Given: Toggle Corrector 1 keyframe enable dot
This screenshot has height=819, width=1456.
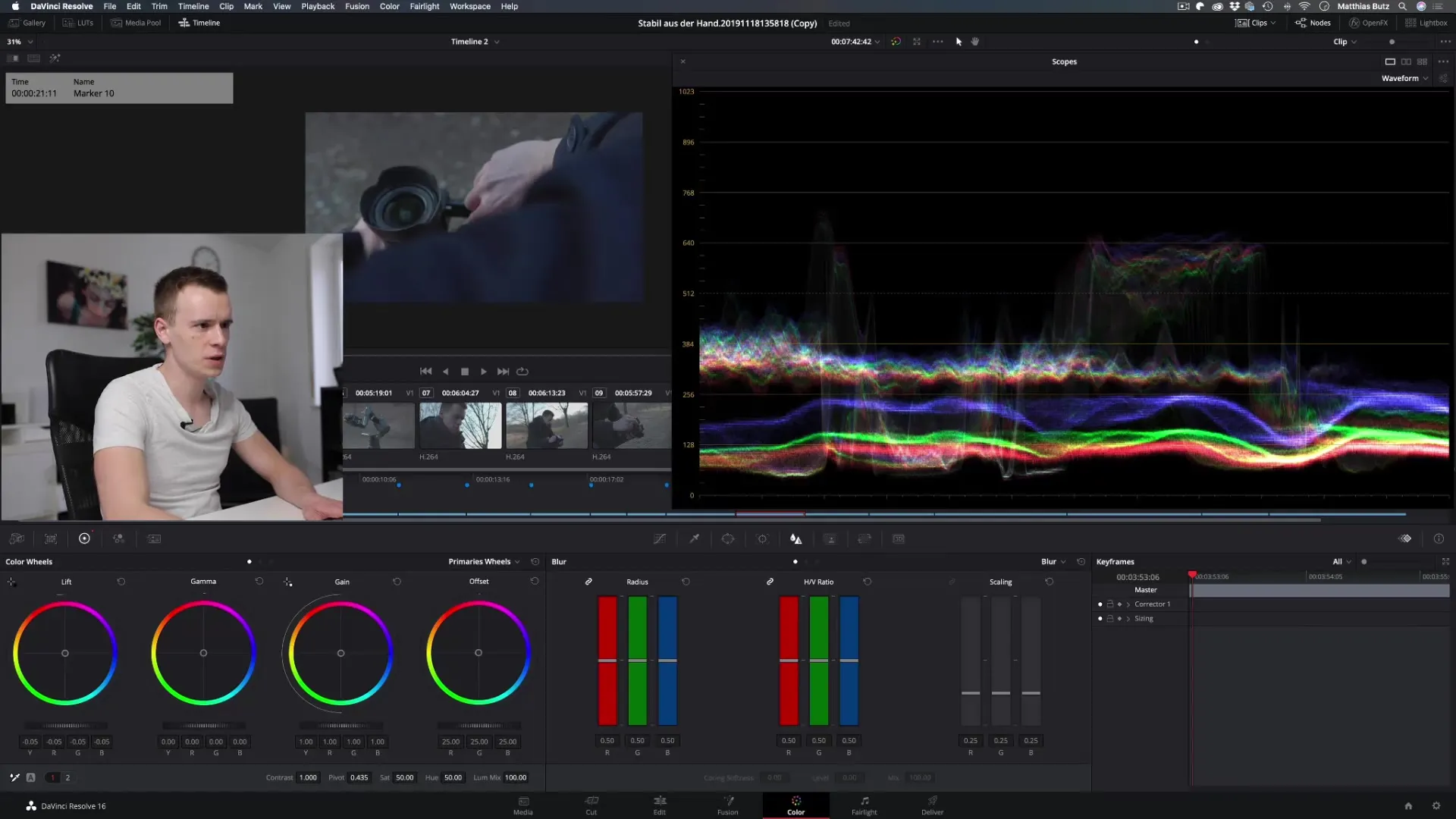Looking at the screenshot, I should [x=1100, y=604].
